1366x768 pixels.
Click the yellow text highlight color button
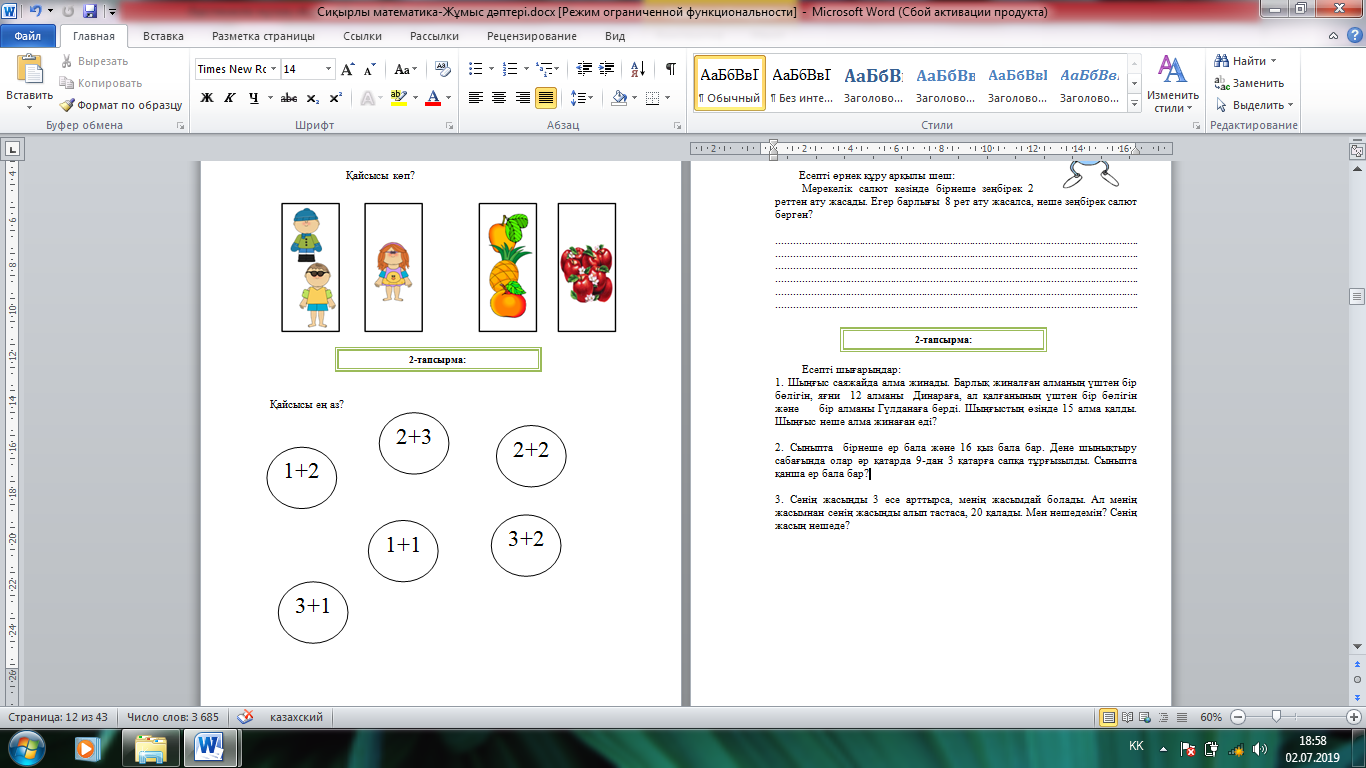398,98
